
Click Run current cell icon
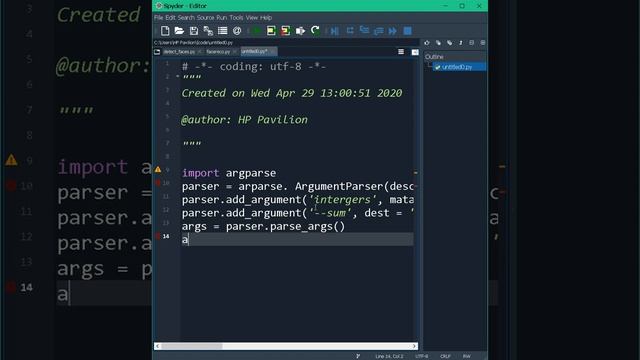[x=271, y=31]
